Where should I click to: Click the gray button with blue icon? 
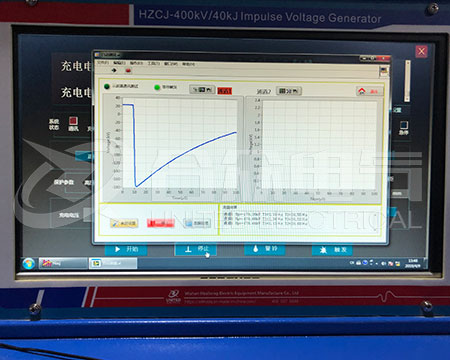click(x=197, y=223)
